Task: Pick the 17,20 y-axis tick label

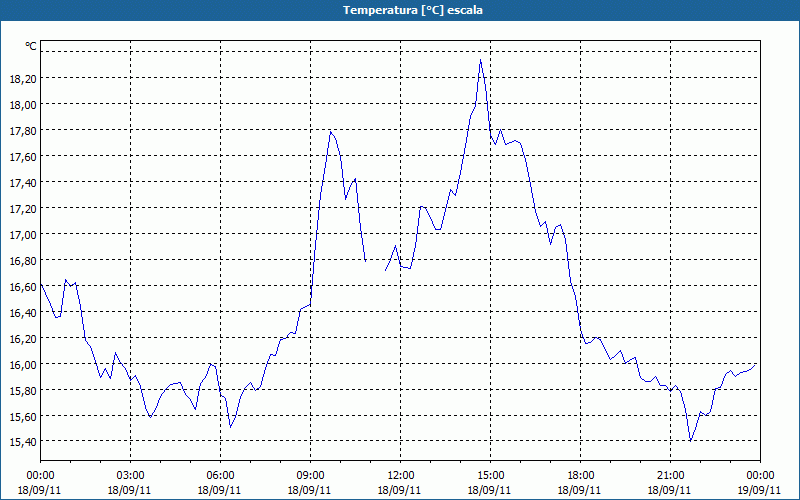Action: click(23, 208)
